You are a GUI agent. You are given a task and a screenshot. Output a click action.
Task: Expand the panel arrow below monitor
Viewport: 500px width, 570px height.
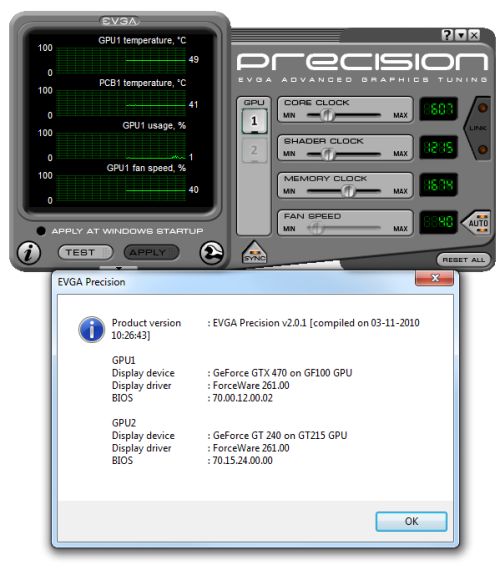pos(119,268)
